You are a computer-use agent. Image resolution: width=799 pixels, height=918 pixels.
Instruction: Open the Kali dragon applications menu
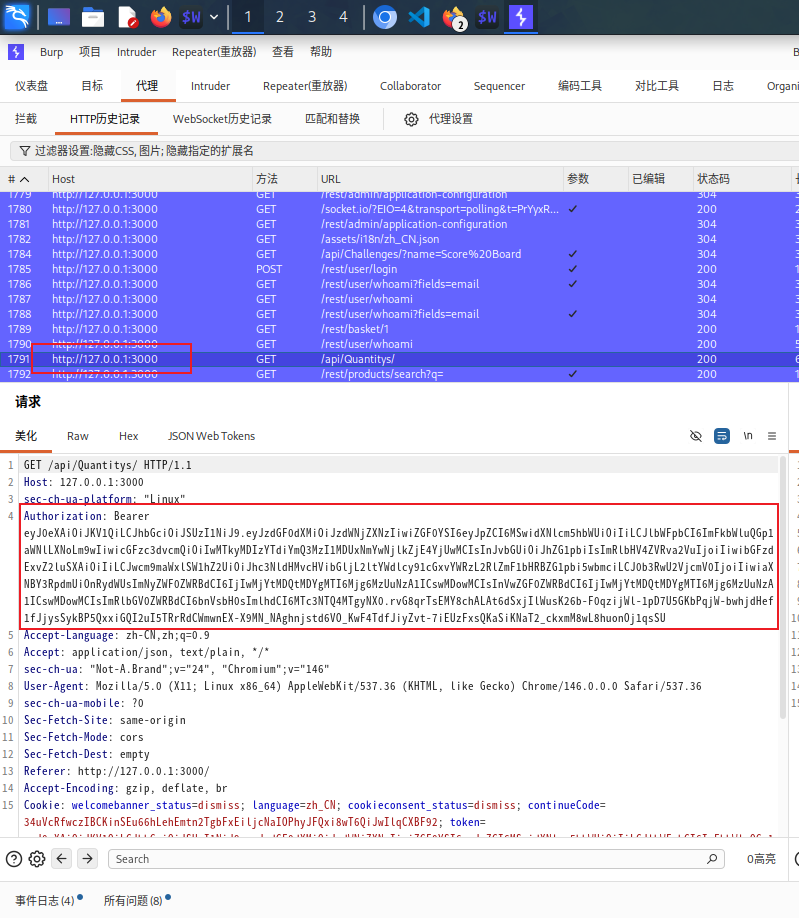pyautogui.click(x=16, y=16)
